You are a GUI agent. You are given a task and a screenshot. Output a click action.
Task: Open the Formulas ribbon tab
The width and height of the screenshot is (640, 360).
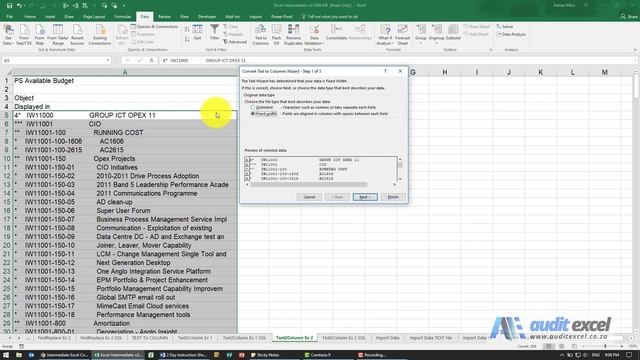pos(122,17)
